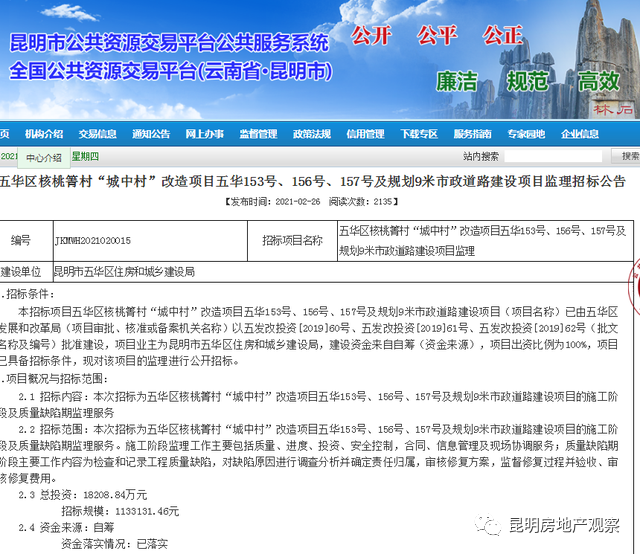Open the 企业信息 menu
This screenshot has width=640, height=554.
(x=580, y=134)
